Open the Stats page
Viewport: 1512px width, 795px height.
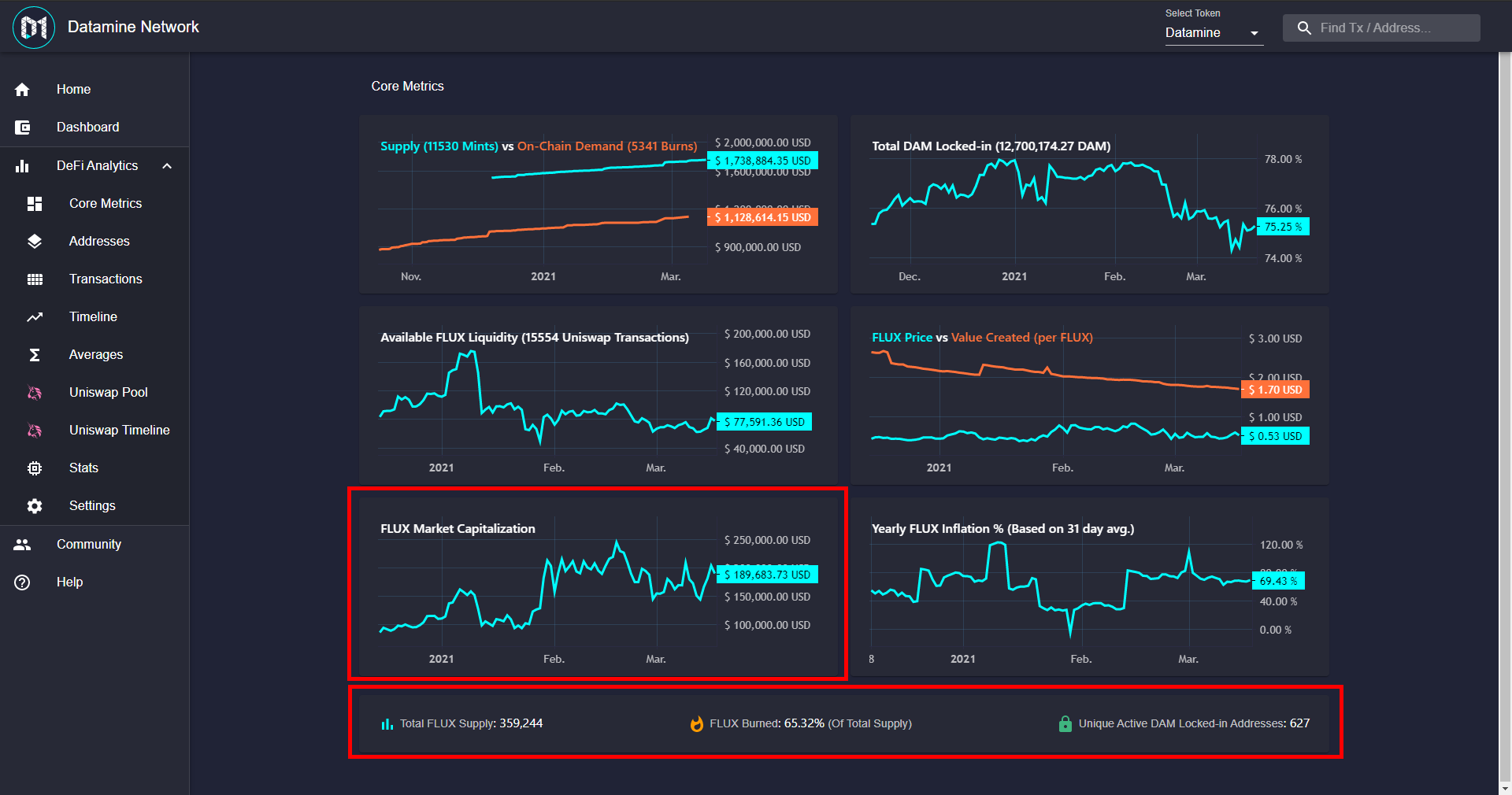tap(83, 468)
